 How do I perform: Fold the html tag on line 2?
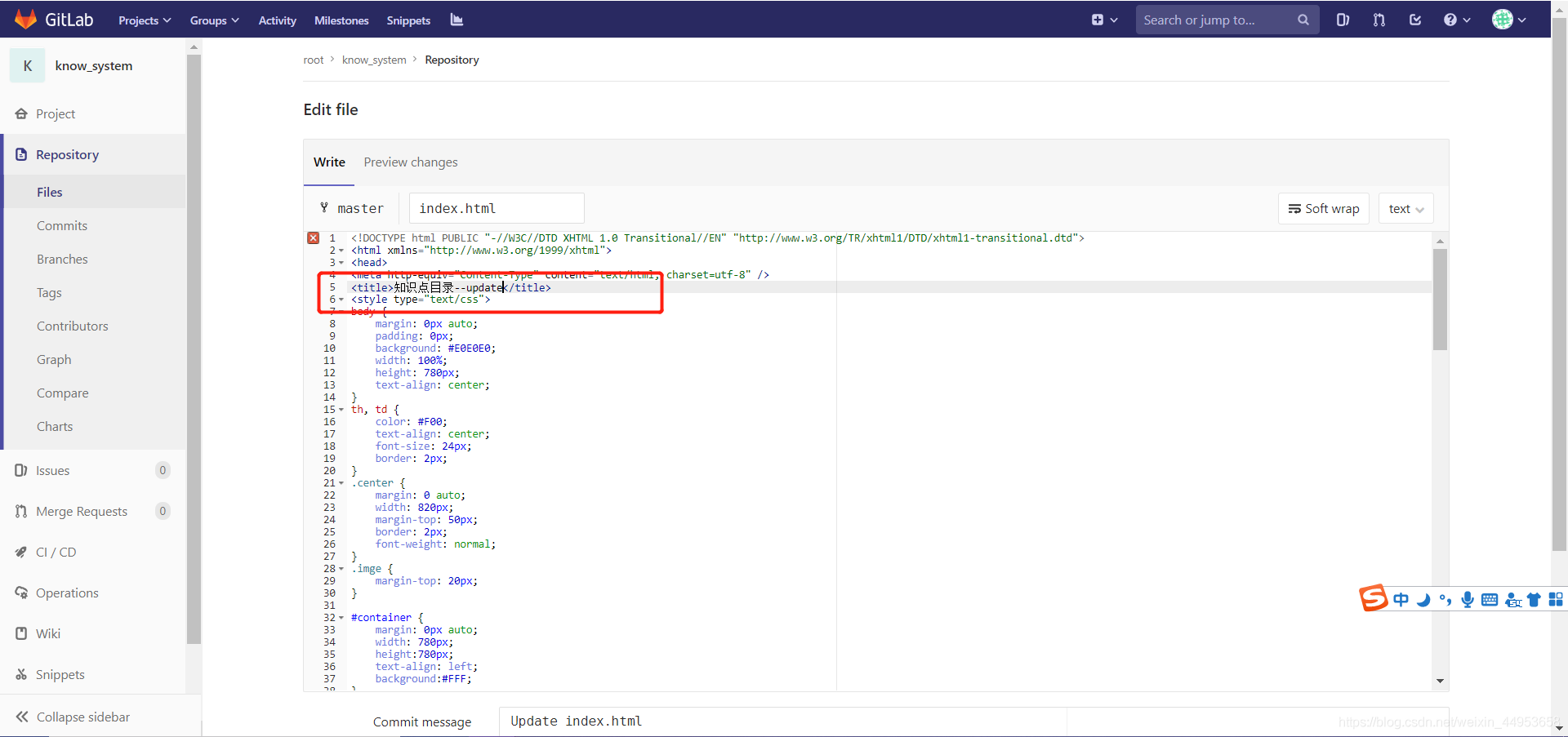[x=341, y=251]
